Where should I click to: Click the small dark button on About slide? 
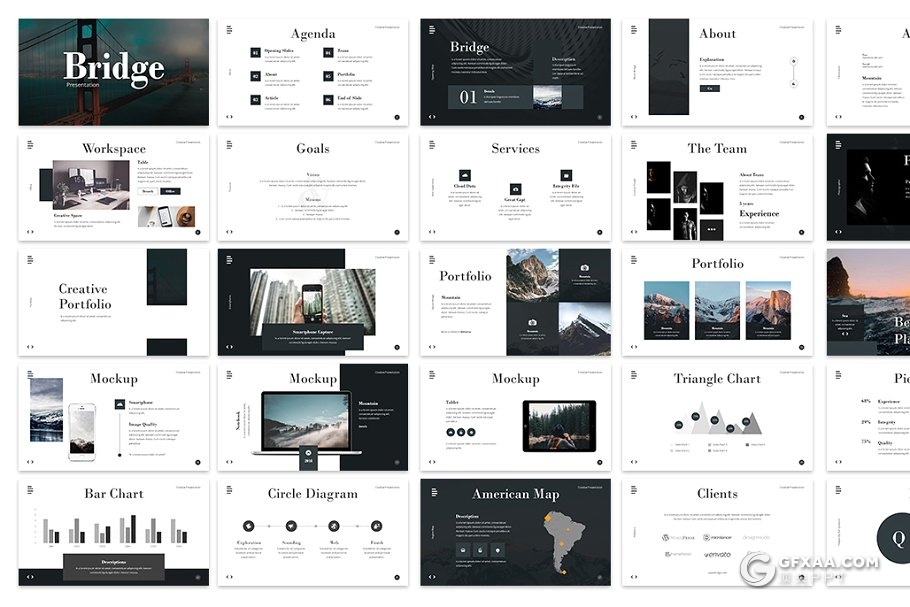pyautogui.click(x=710, y=88)
